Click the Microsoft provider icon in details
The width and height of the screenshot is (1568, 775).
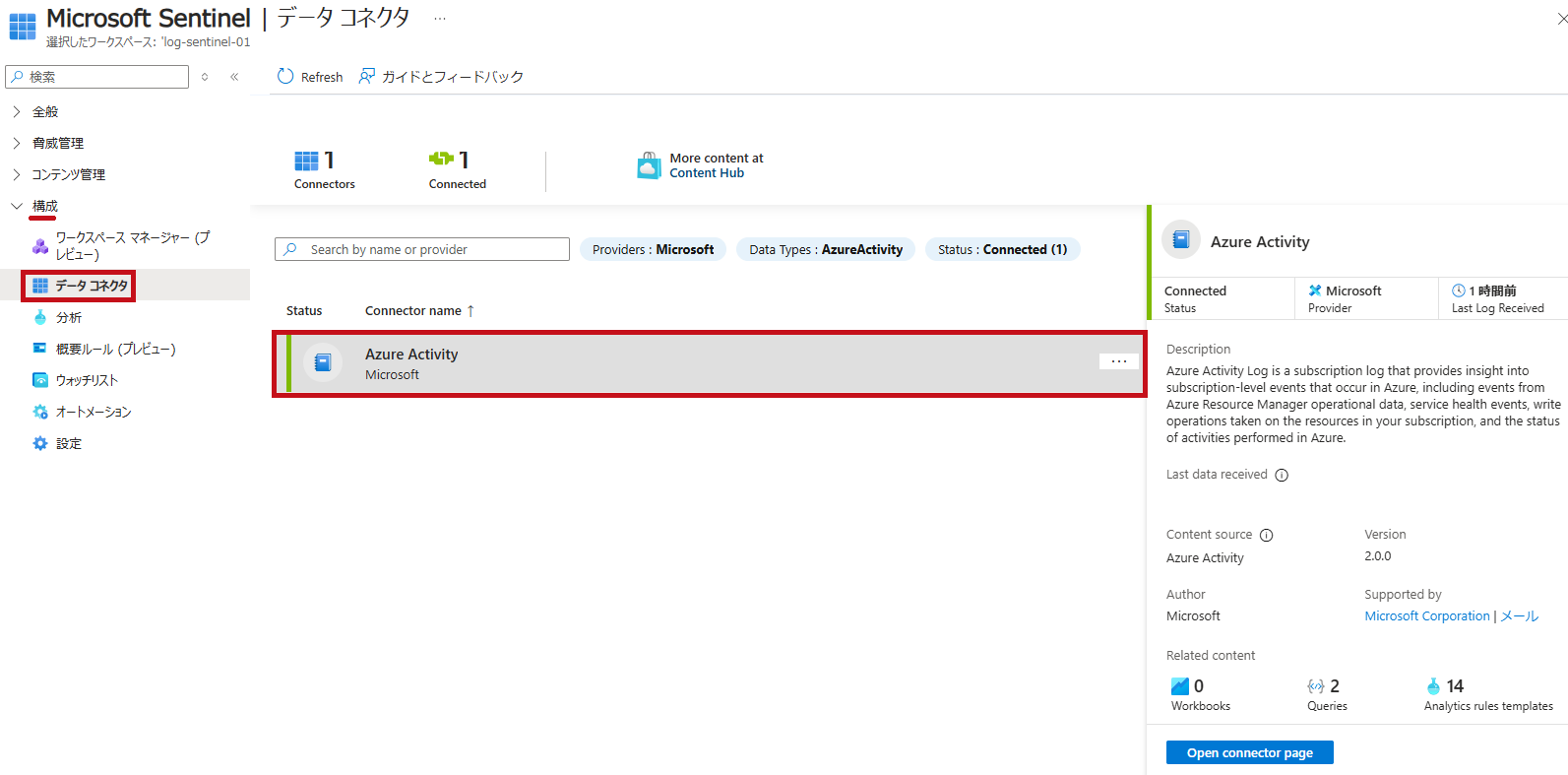(1315, 291)
